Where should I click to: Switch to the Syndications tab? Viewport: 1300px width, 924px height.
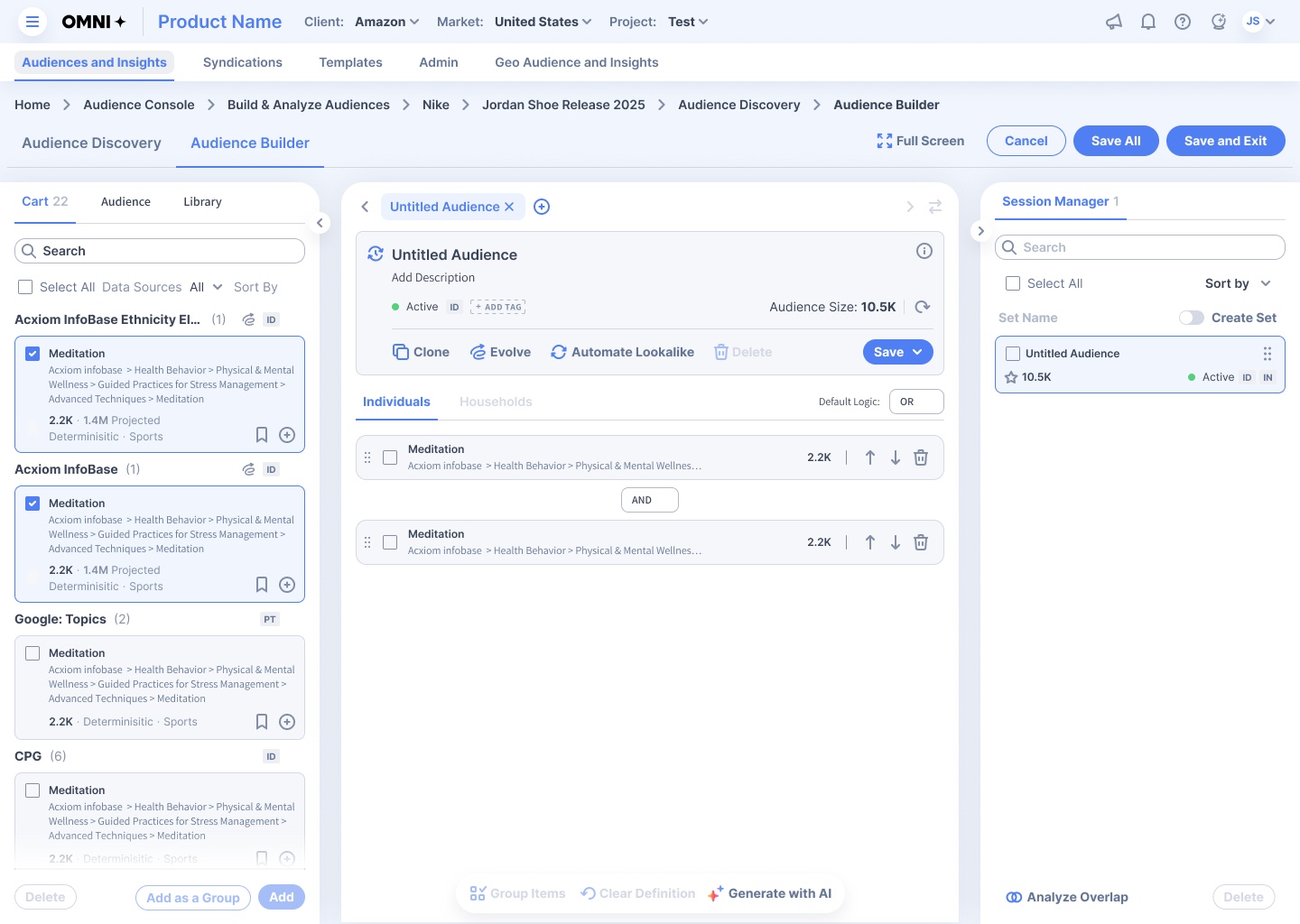pos(243,62)
